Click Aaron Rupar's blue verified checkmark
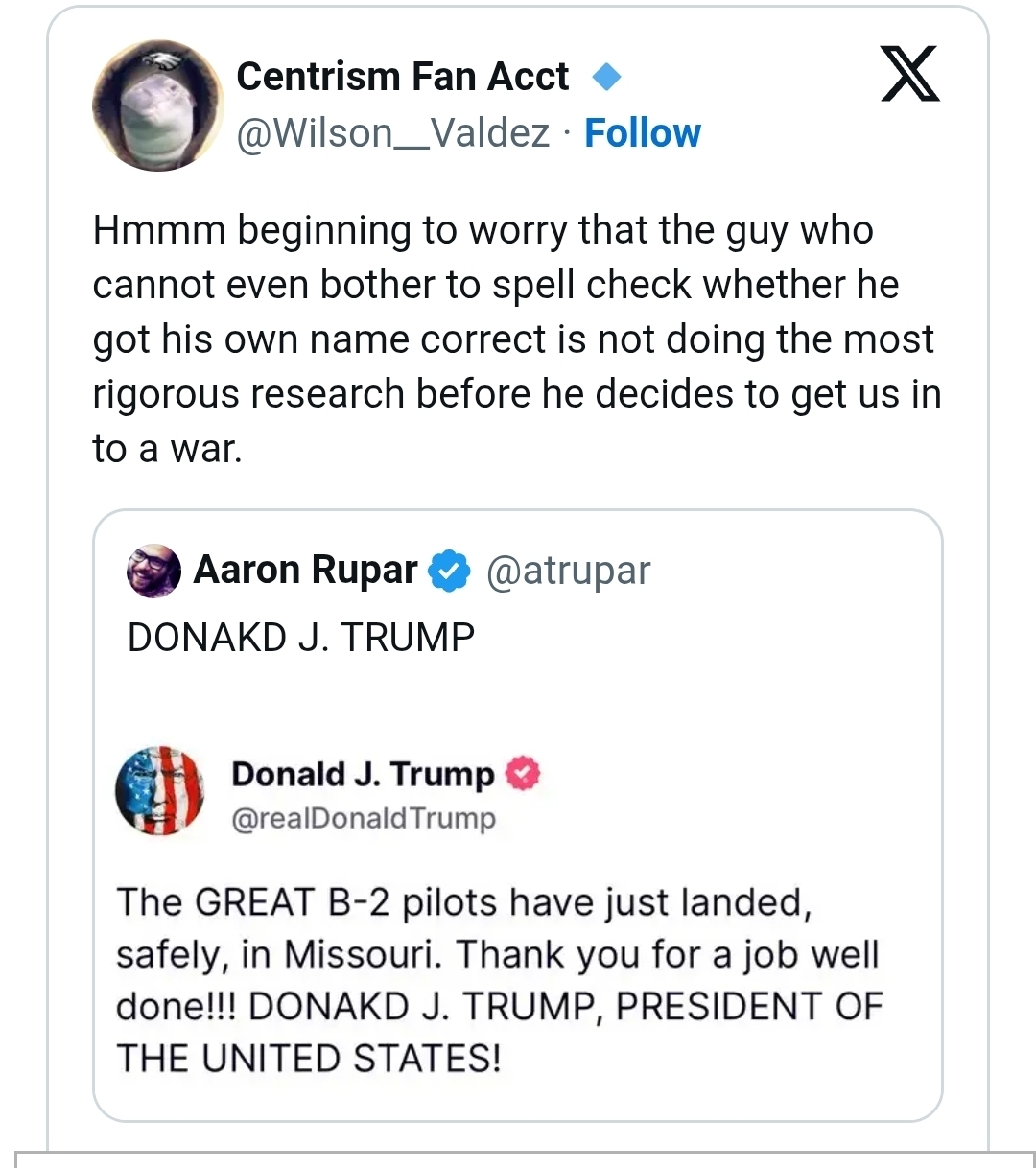Image resolution: width=1036 pixels, height=1168 pixels. (x=449, y=572)
